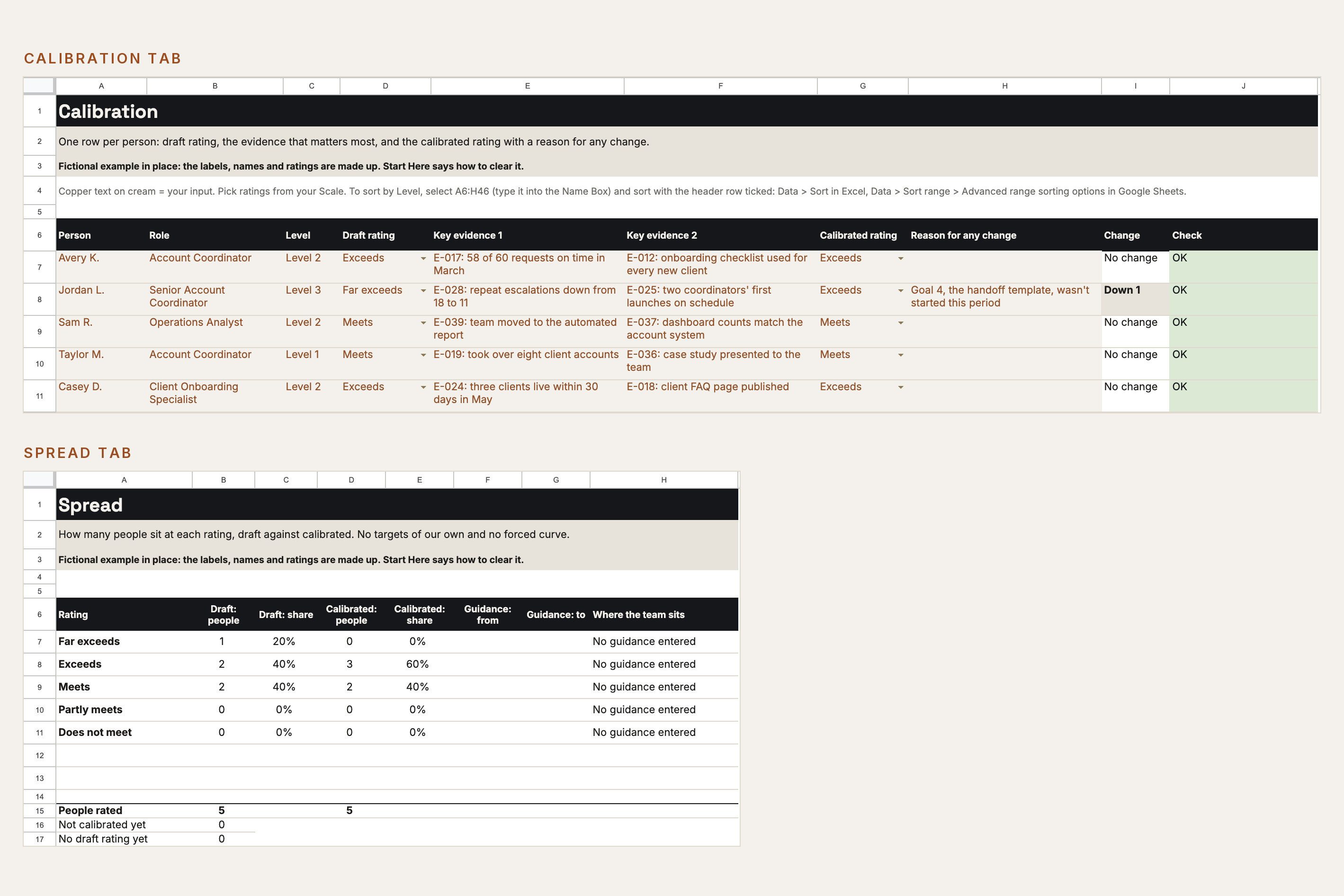Select column H header in Calibration tab
Screen dimensions: 1344x896
(1004, 86)
